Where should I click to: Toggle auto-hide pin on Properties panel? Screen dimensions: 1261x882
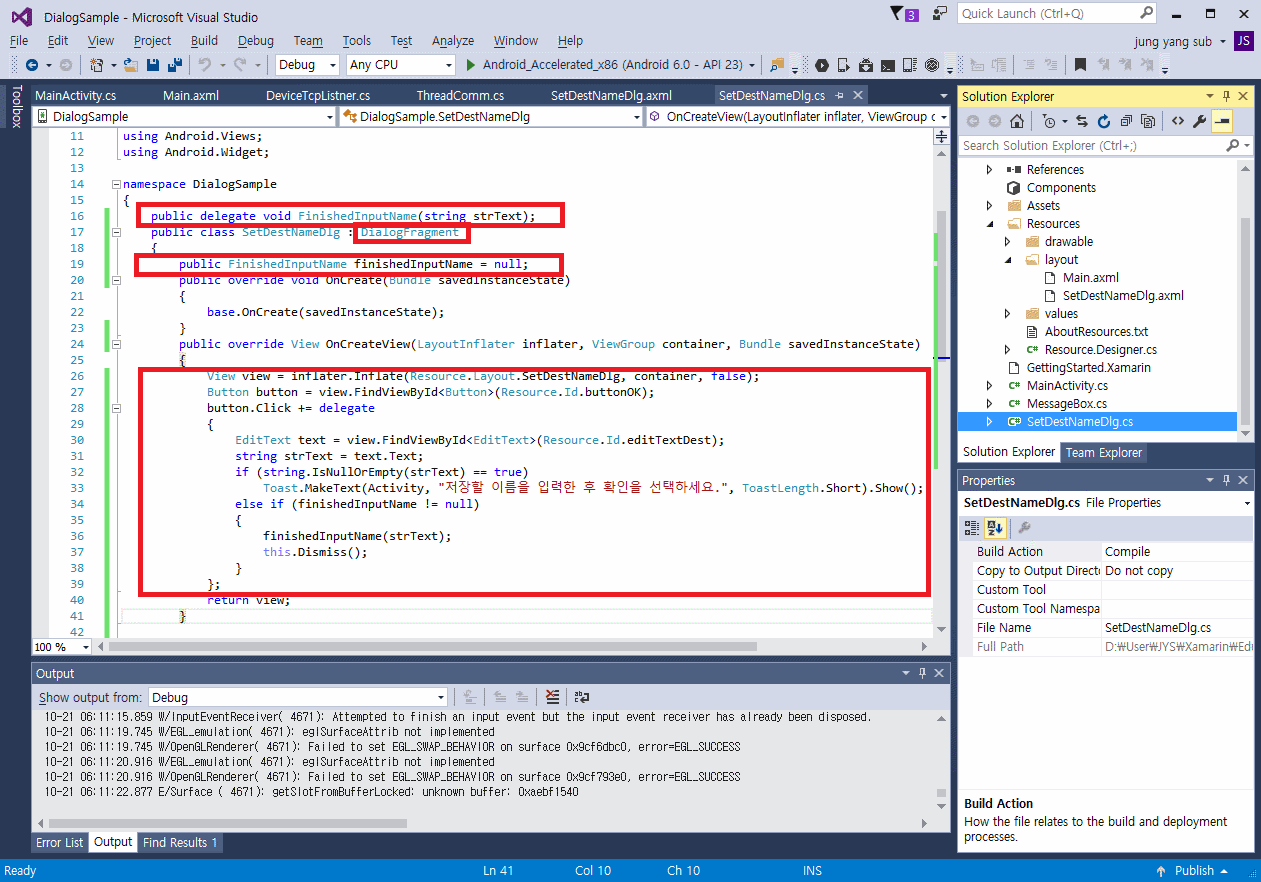(x=1227, y=480)
